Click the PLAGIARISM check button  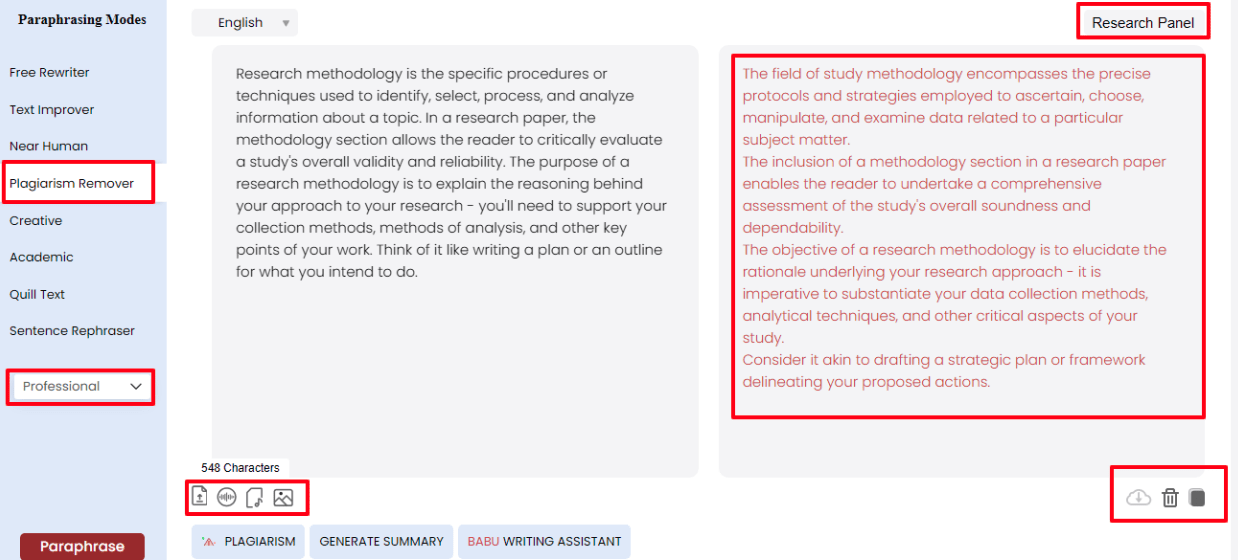tap(248, 541)
